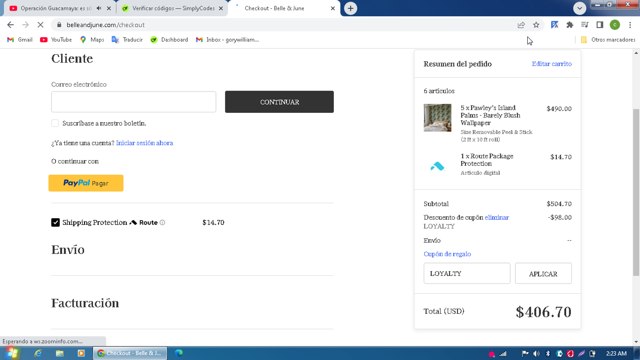Click Iniciar sesión ahora link
The width and height of the screenshot is (640, 360).
[x=144, y=143]
